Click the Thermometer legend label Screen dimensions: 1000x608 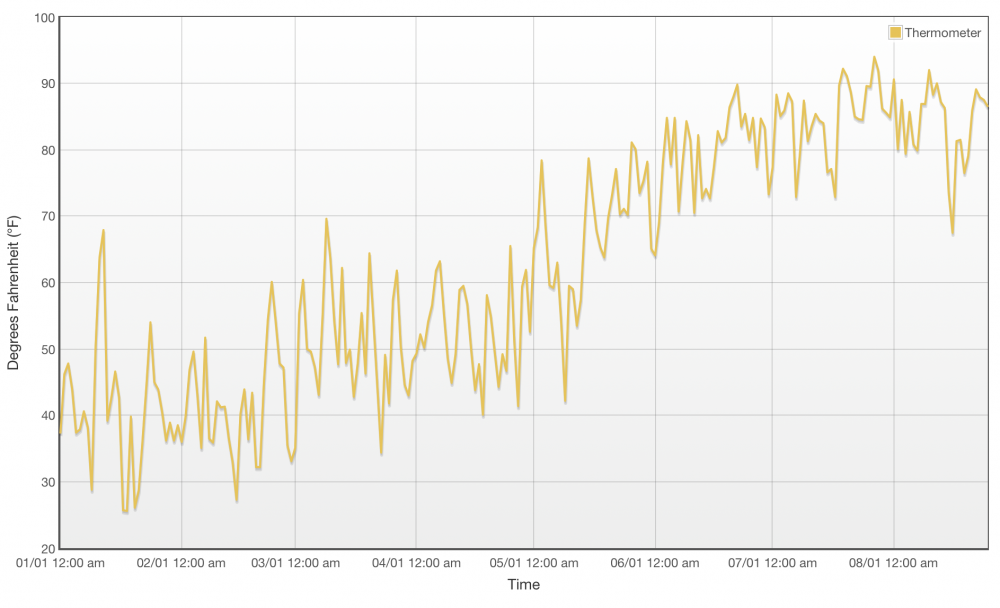pos(942,33)
